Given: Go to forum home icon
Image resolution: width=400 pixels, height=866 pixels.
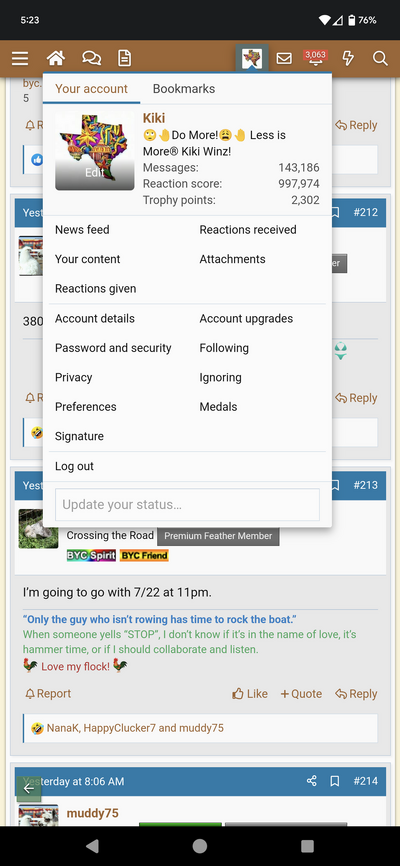Looking at the screenshot, I should (55, 58).
